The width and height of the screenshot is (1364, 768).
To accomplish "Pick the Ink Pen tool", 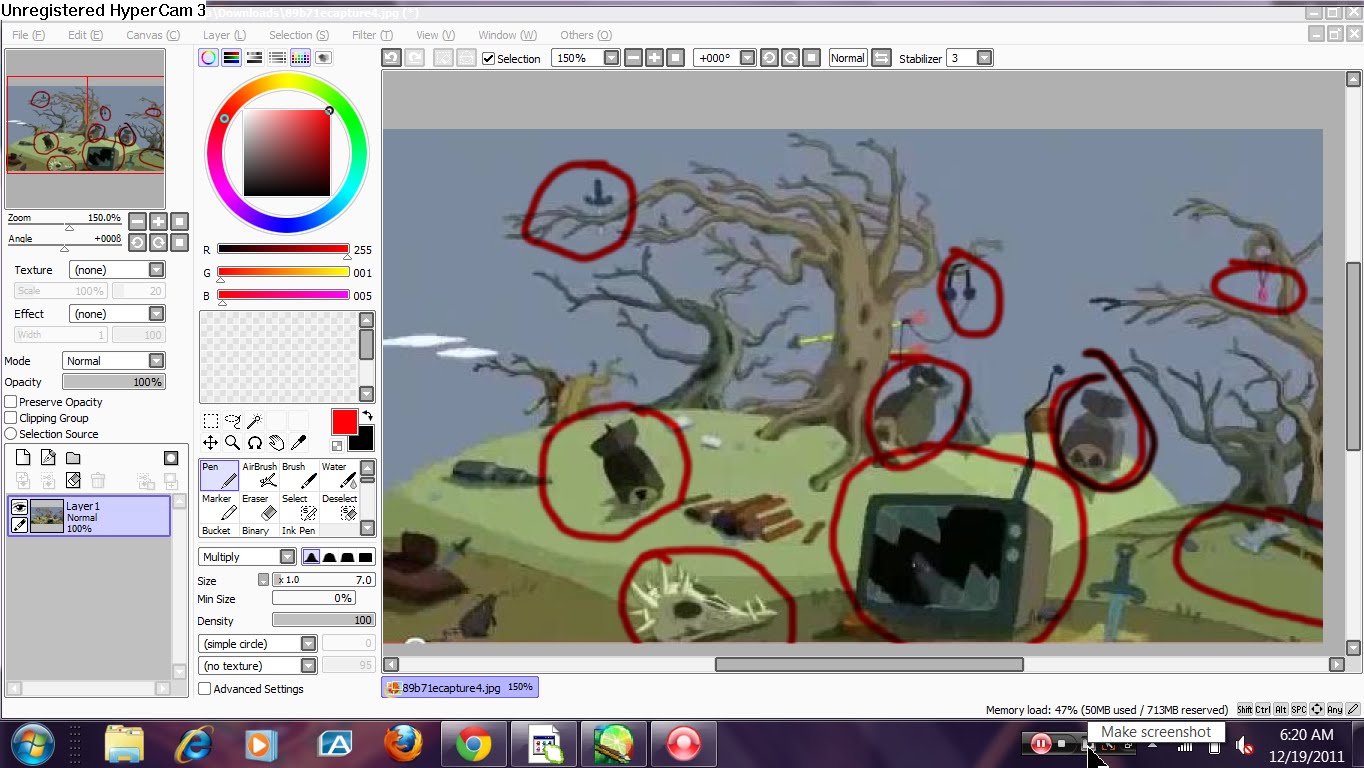I will pos(298,530).
